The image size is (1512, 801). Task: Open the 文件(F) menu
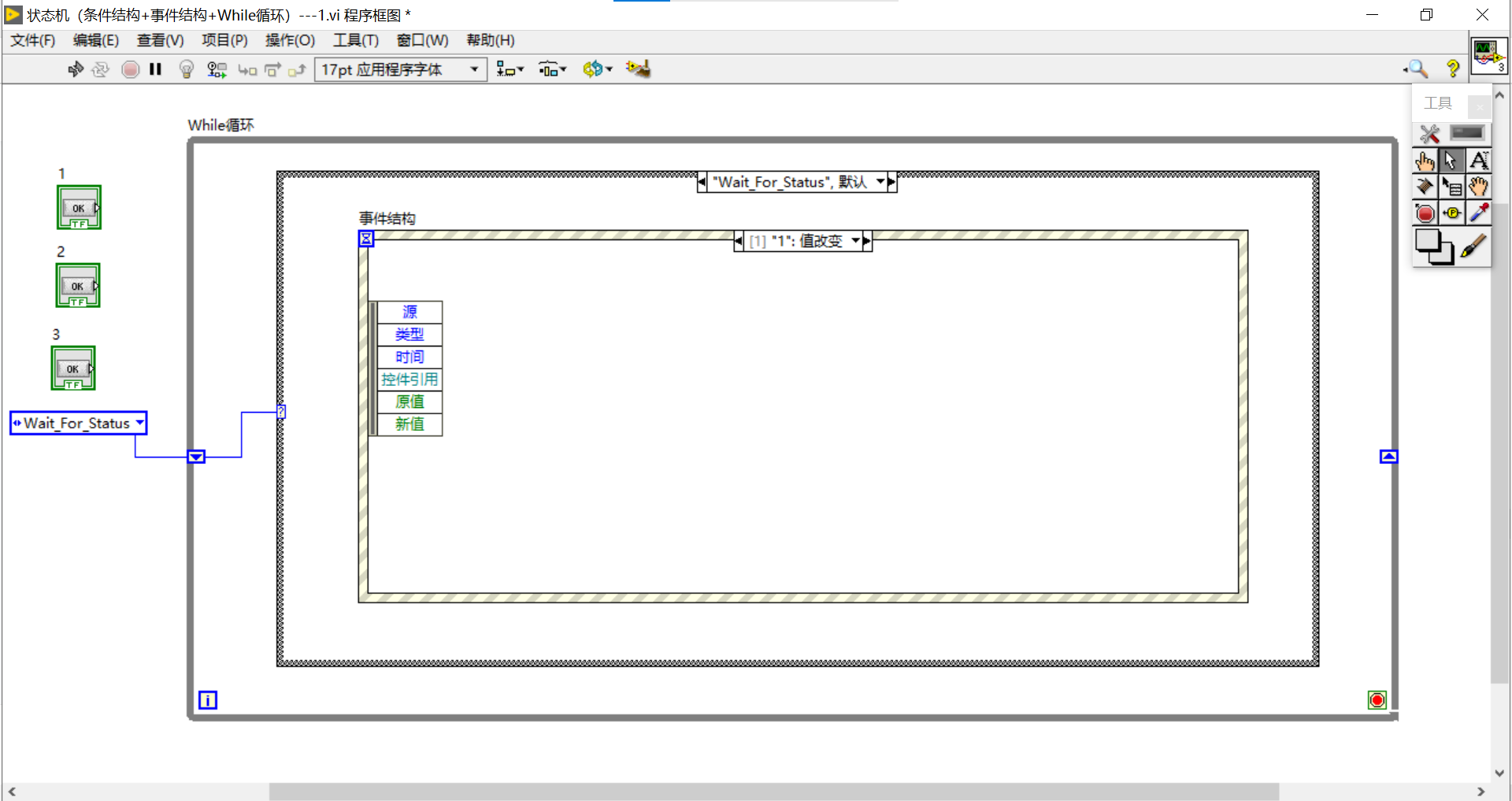[x=33, y=40]
